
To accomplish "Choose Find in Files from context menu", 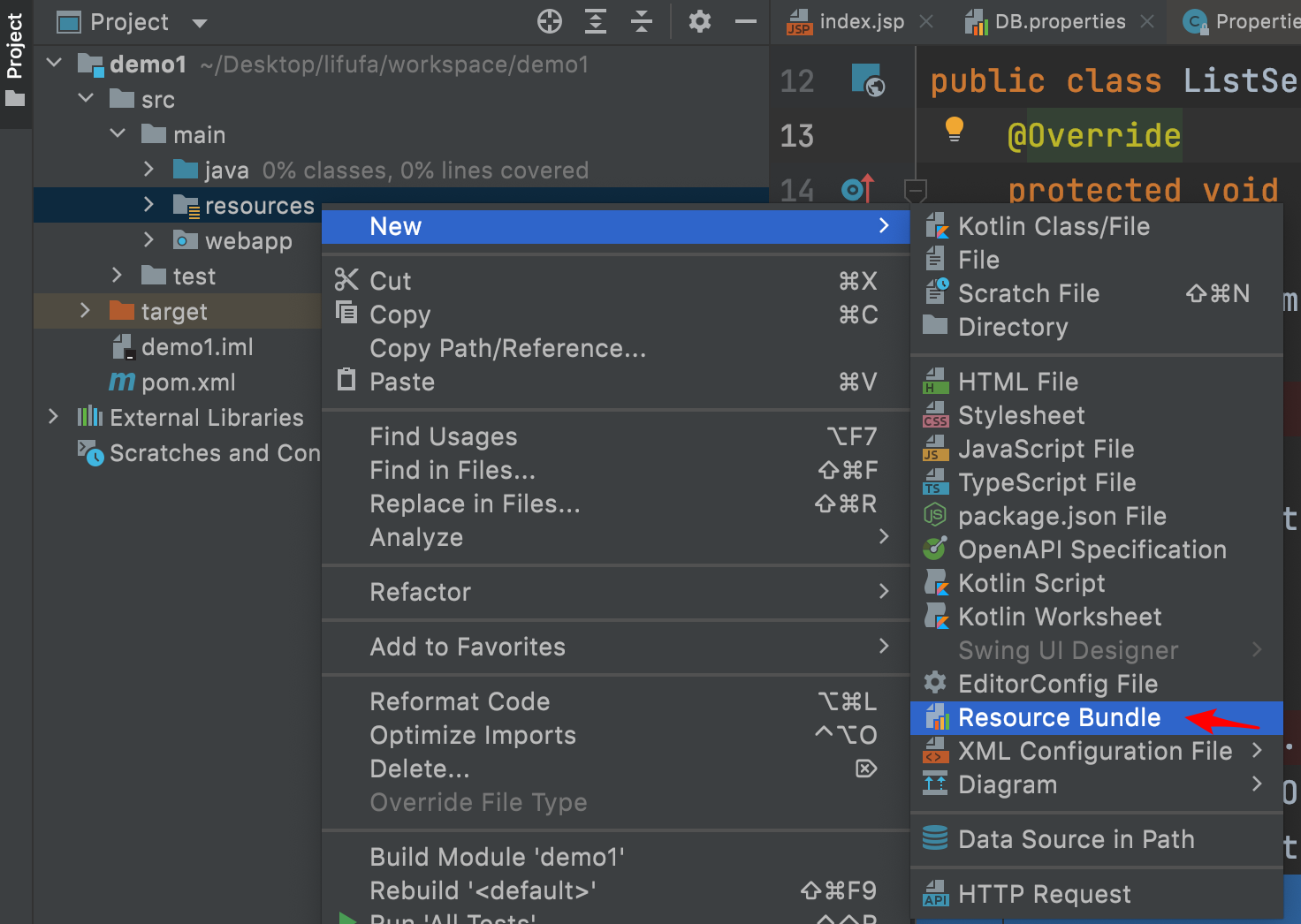I will click(x=453, y=470).
